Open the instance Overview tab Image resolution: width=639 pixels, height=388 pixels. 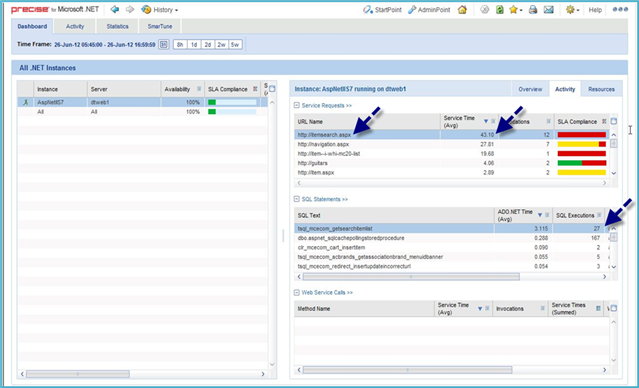pos(530,89)
